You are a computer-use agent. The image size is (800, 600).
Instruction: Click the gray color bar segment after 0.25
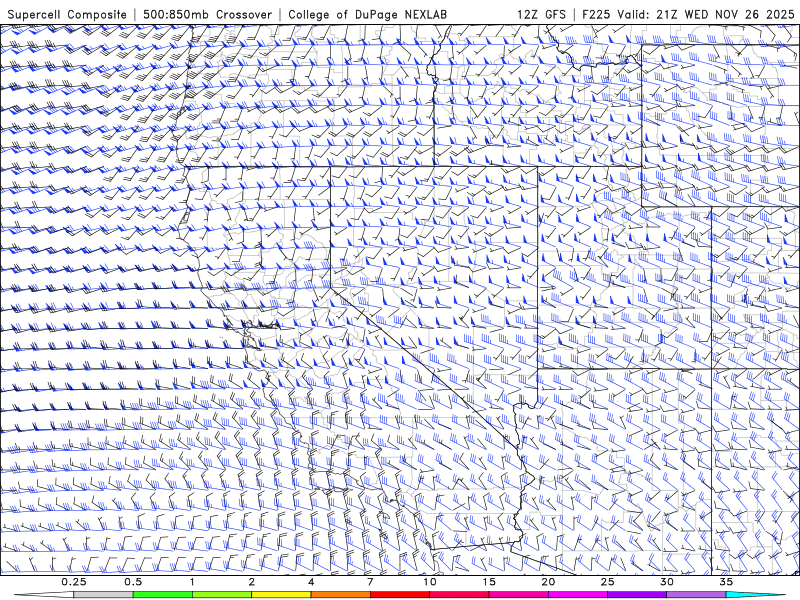(x=104, y=595)
